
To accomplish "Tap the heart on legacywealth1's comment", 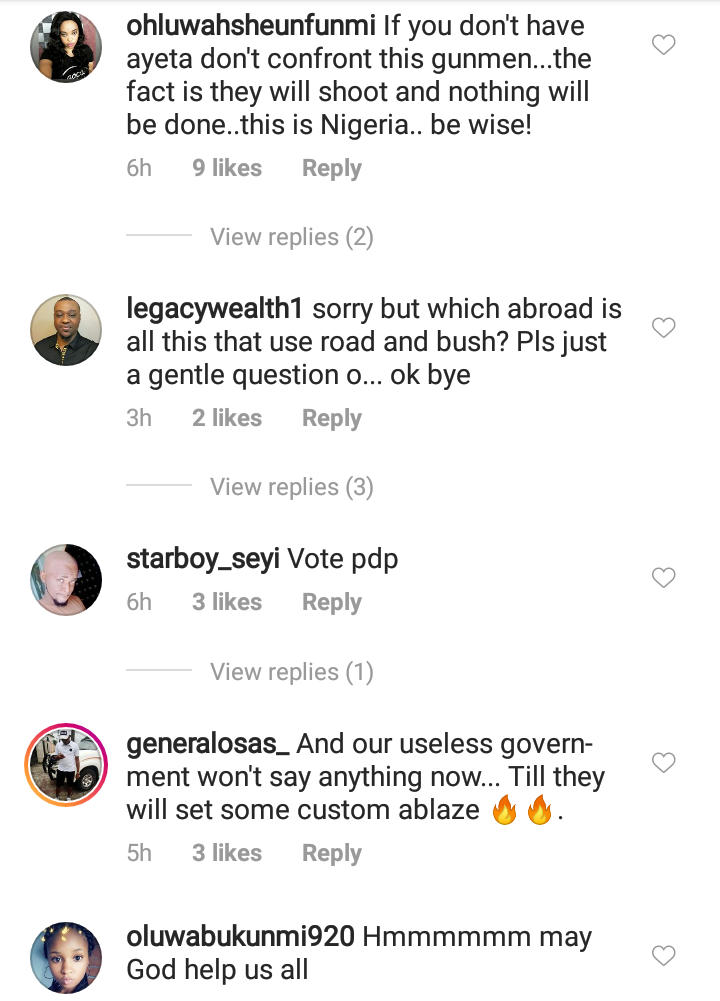I will 663,328.
